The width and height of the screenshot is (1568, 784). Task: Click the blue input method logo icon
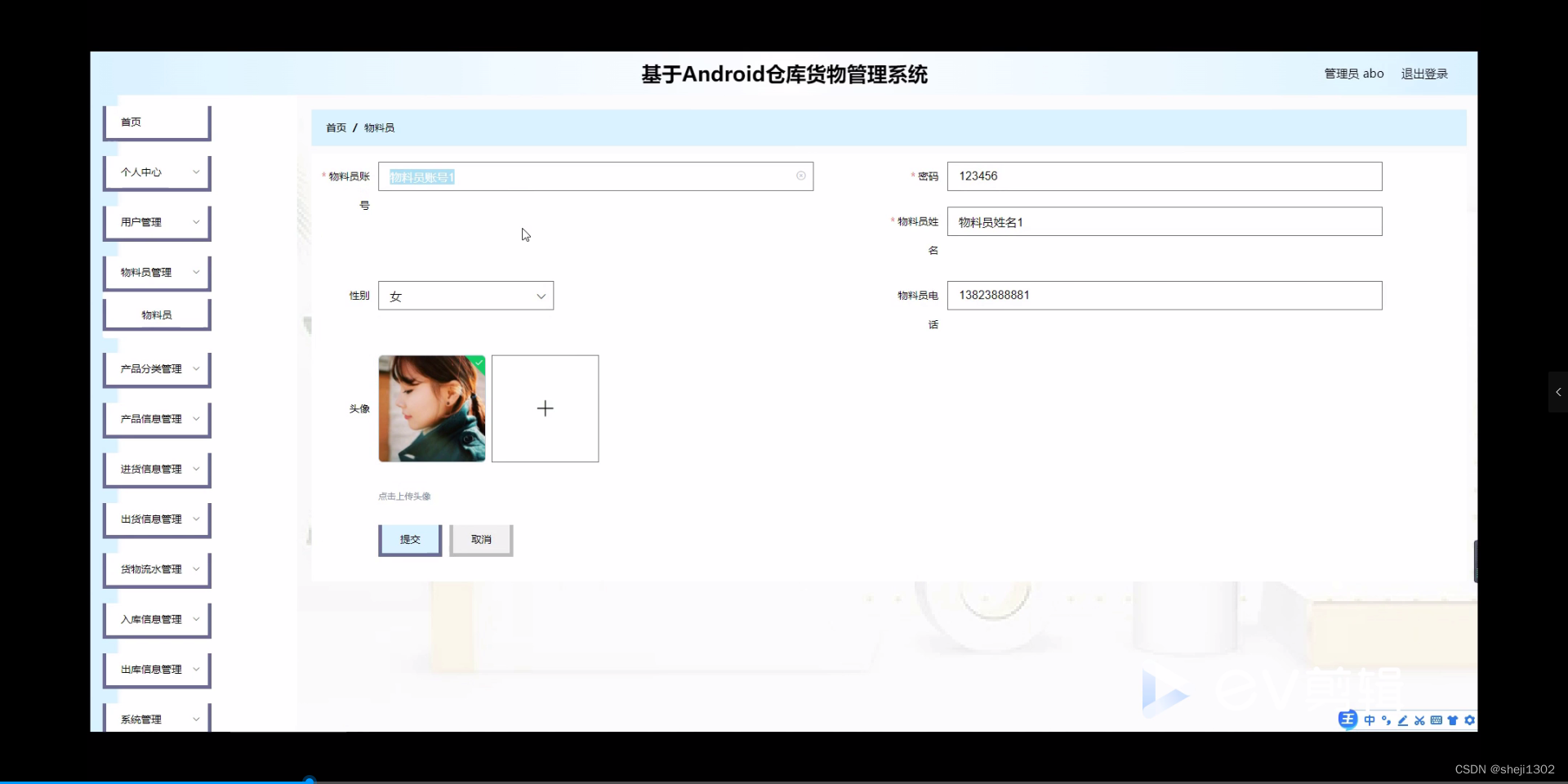point(1347,720)
